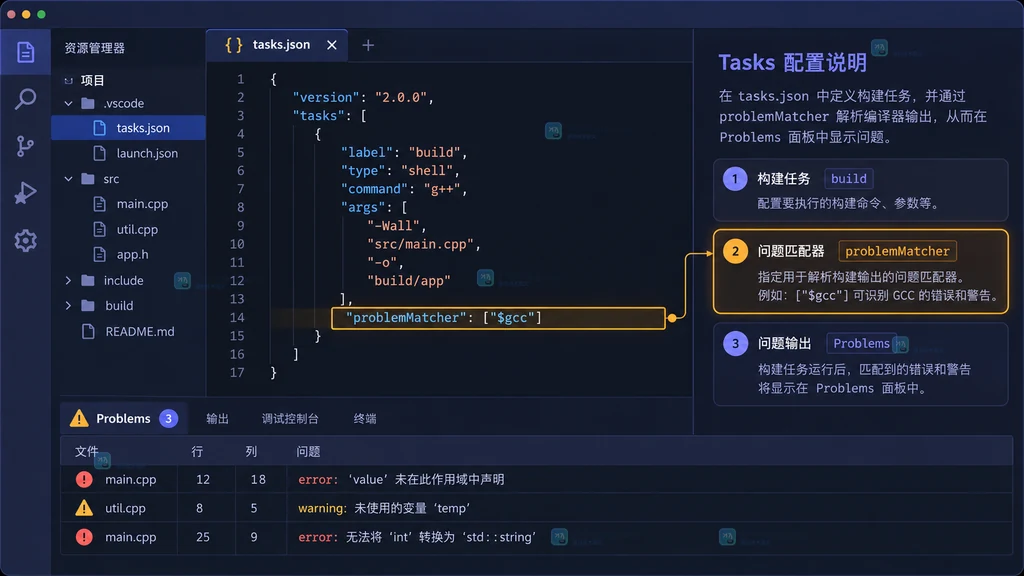Open tasks.json in the explorer tree
The width and height of the screenshot is (1024, 576).
(129, 127)
